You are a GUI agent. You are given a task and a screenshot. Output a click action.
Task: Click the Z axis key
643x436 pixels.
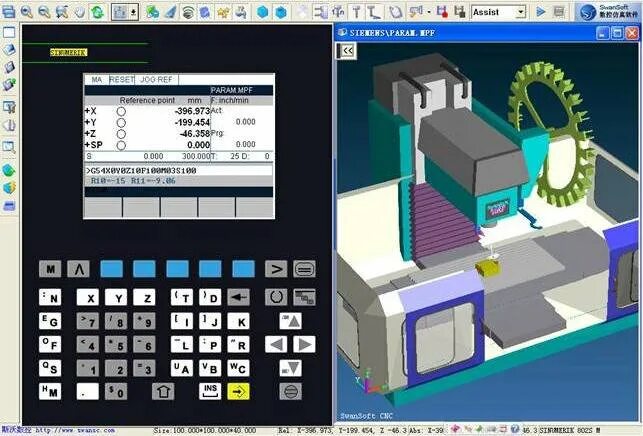coord(144,297)
